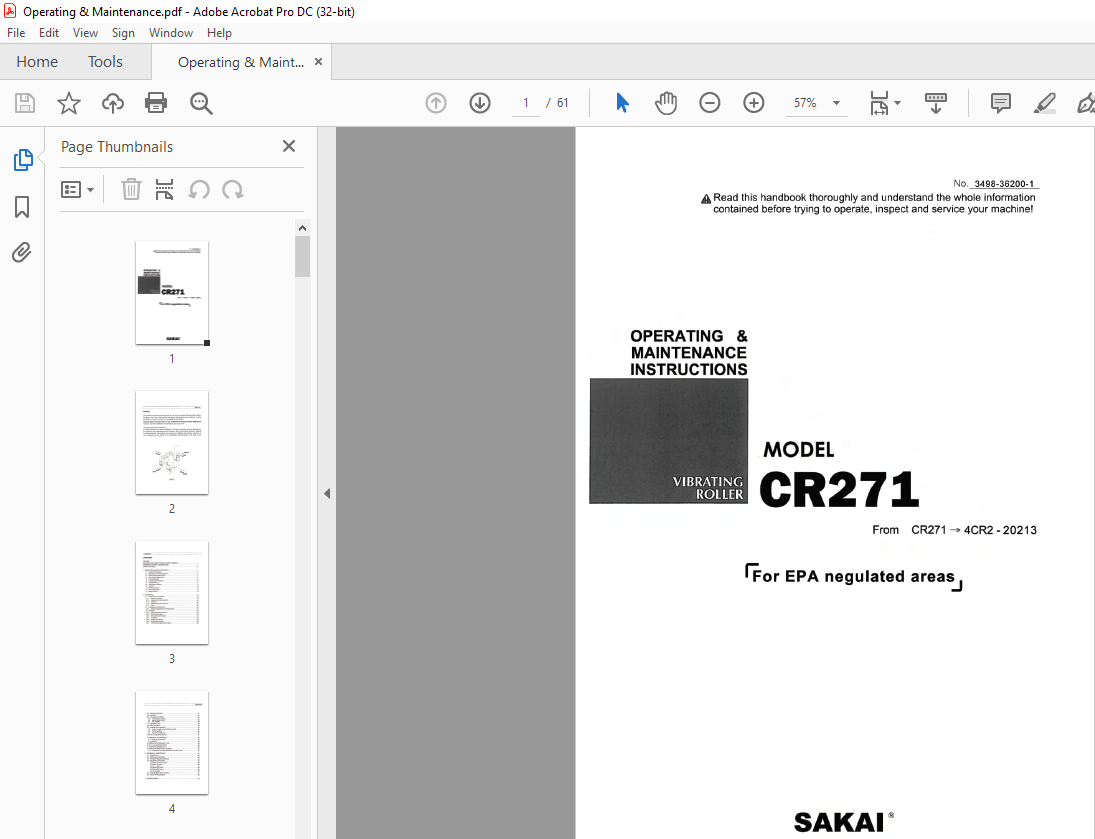
Task: Go to previous page arrow
Action: (436, 103)
